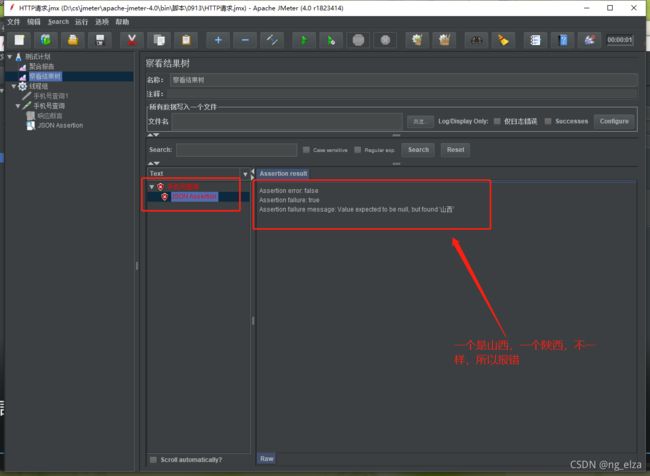Click the elapsed time 00:00:01 indicator

pyautogui.click(x=620, y=40)
